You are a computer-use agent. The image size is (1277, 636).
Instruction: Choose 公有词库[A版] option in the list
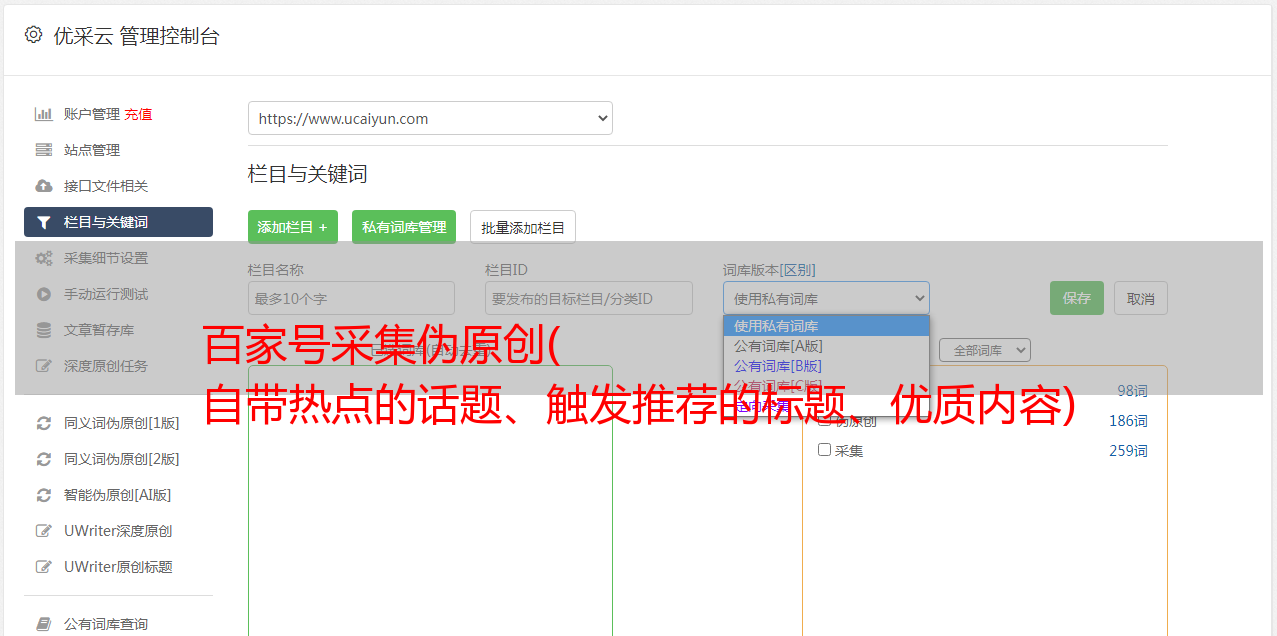pos(826,345)
